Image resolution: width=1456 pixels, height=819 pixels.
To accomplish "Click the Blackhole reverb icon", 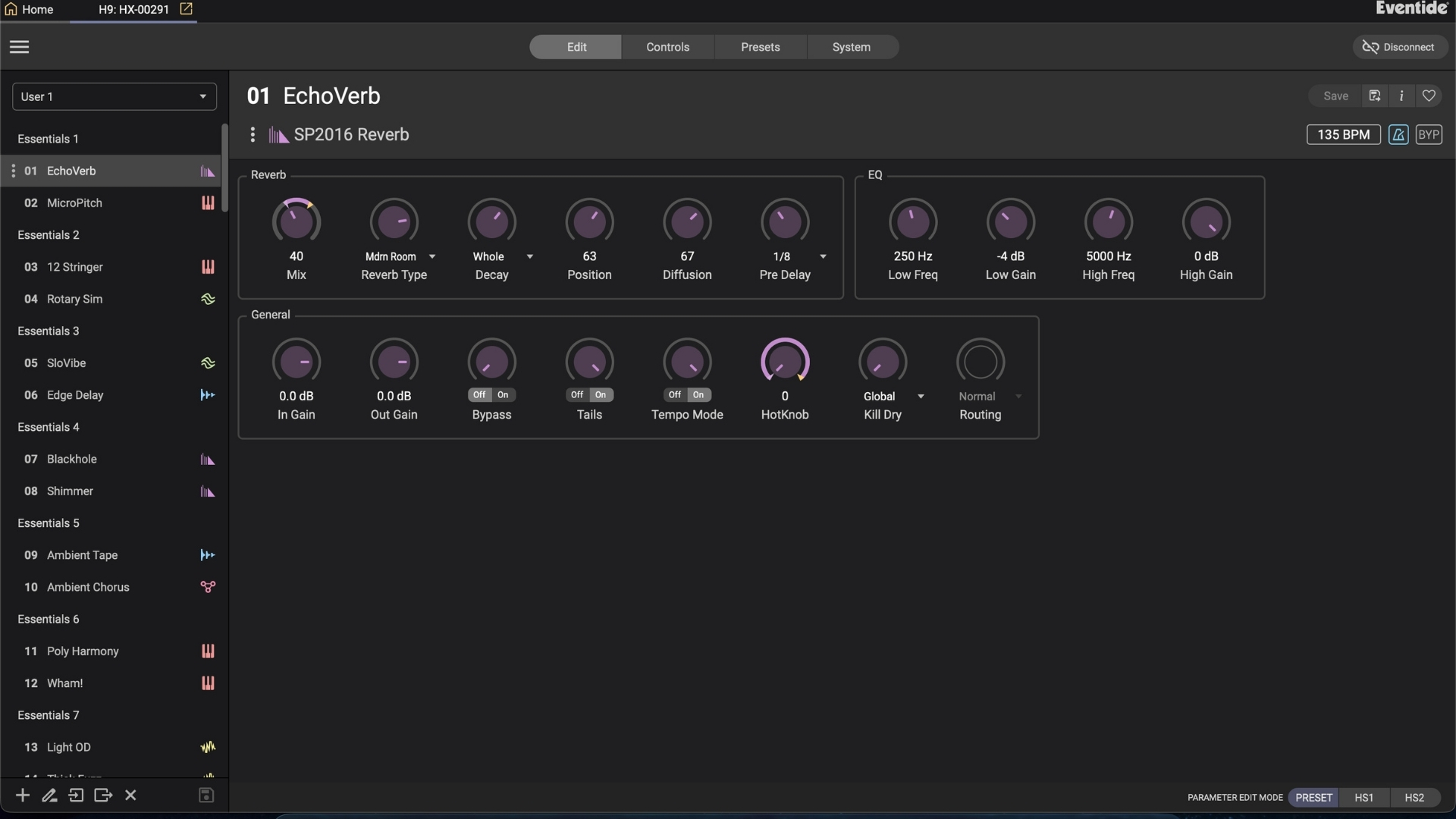I will pyautogui.click(x=208, y=460).
